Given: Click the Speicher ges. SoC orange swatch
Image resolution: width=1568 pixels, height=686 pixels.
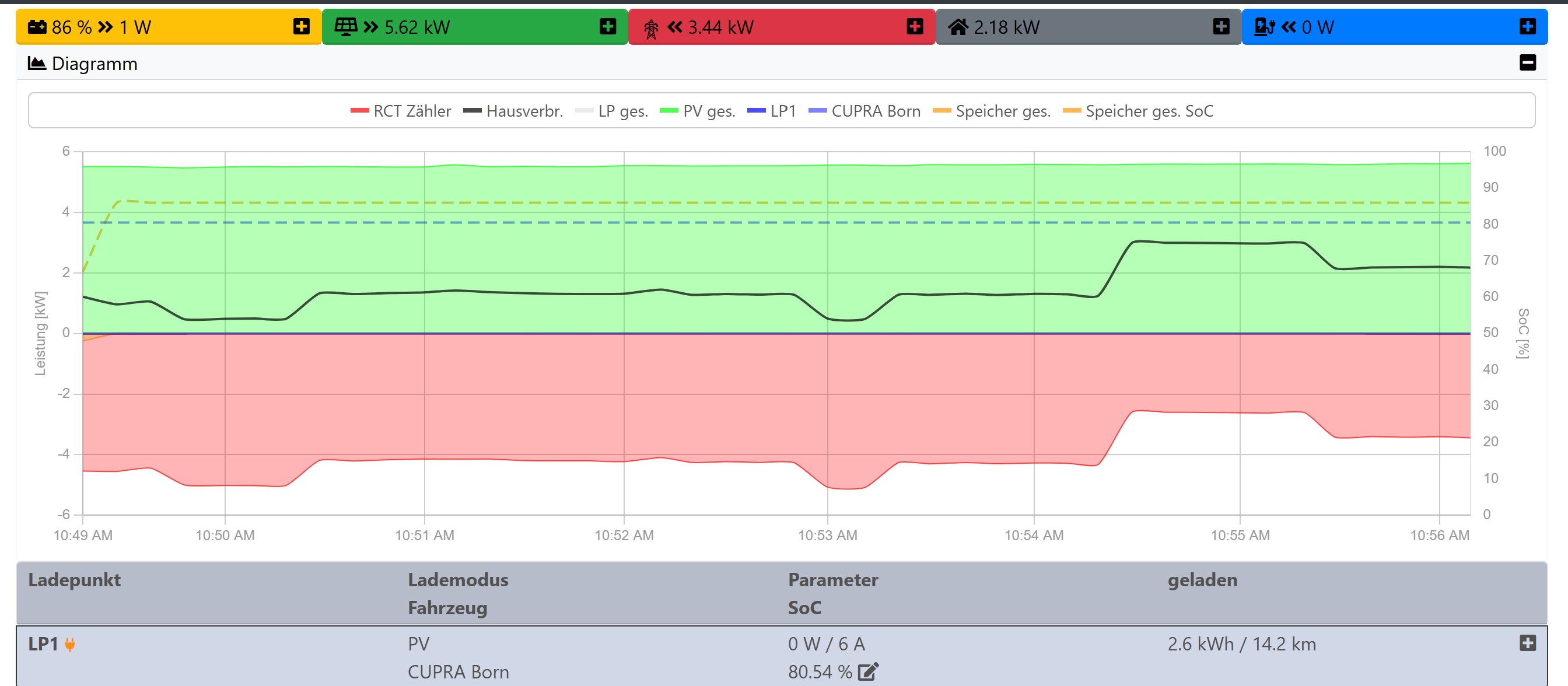Looking at the screenshot, I should click(1072, 111).
